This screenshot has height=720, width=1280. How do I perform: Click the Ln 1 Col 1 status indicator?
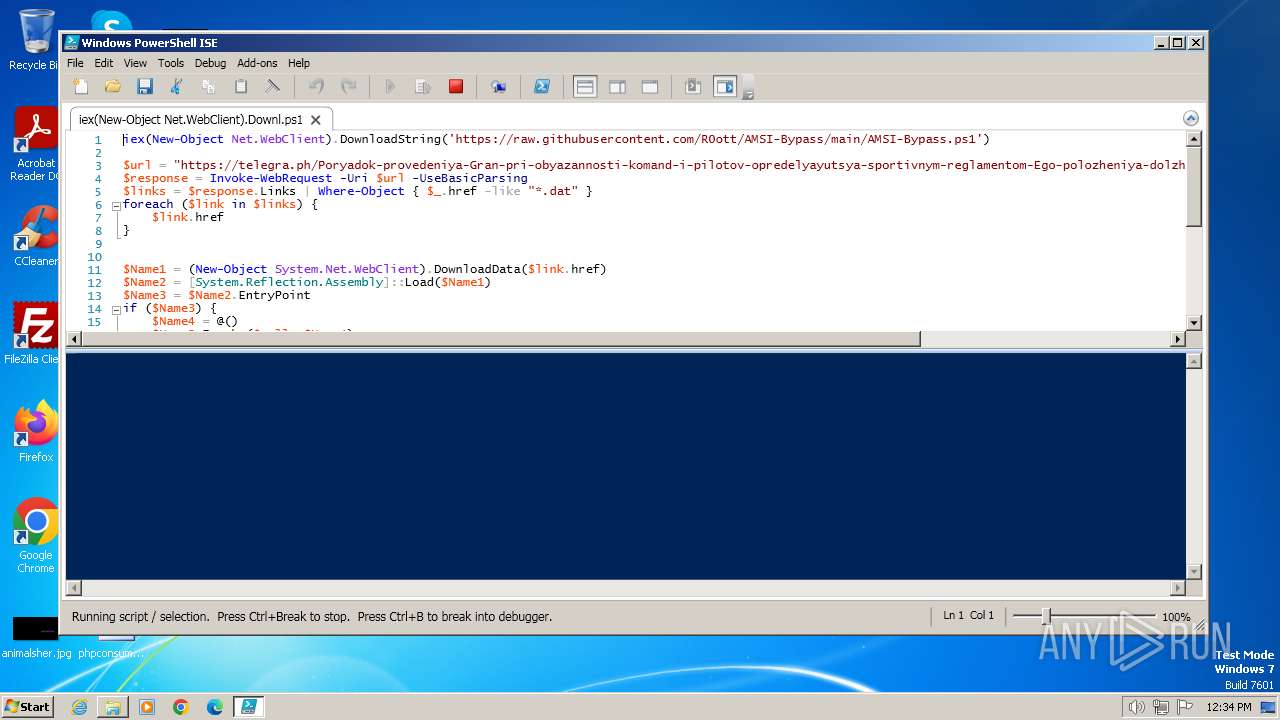[x=968, y=616]
